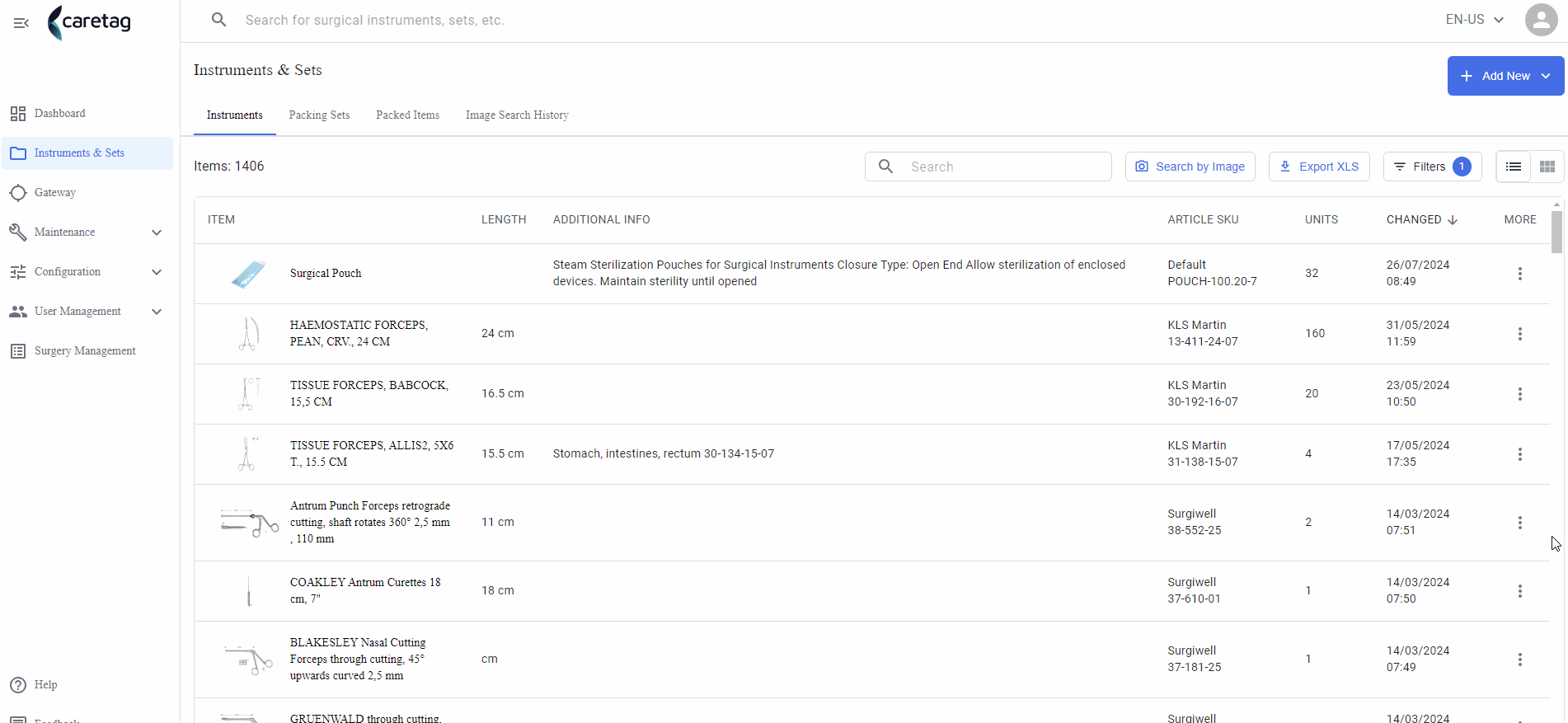Click the ARTICLE SKU column header

pyautogui.click(x=1203, y=220)
